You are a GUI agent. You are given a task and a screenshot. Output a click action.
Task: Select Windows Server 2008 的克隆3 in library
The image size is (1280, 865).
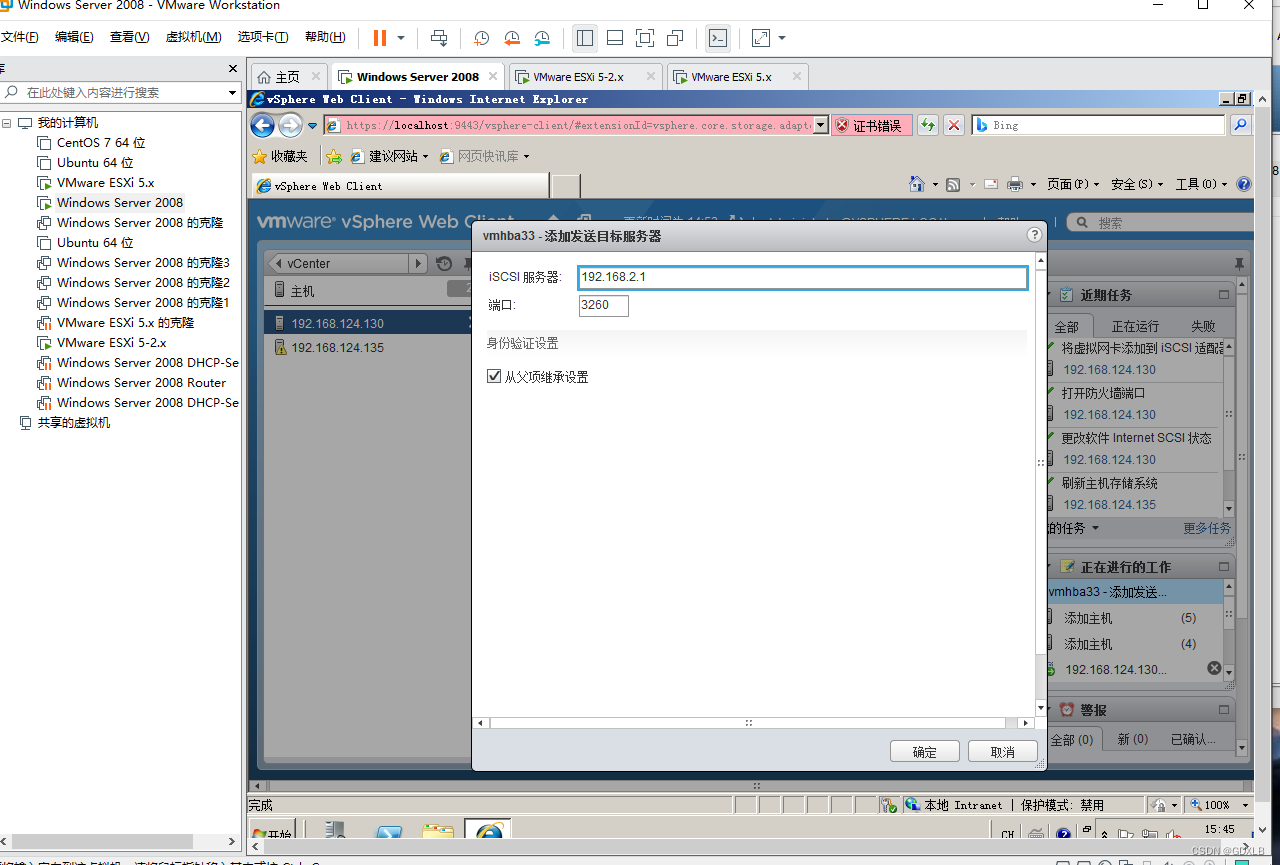[x=143, y=263]
